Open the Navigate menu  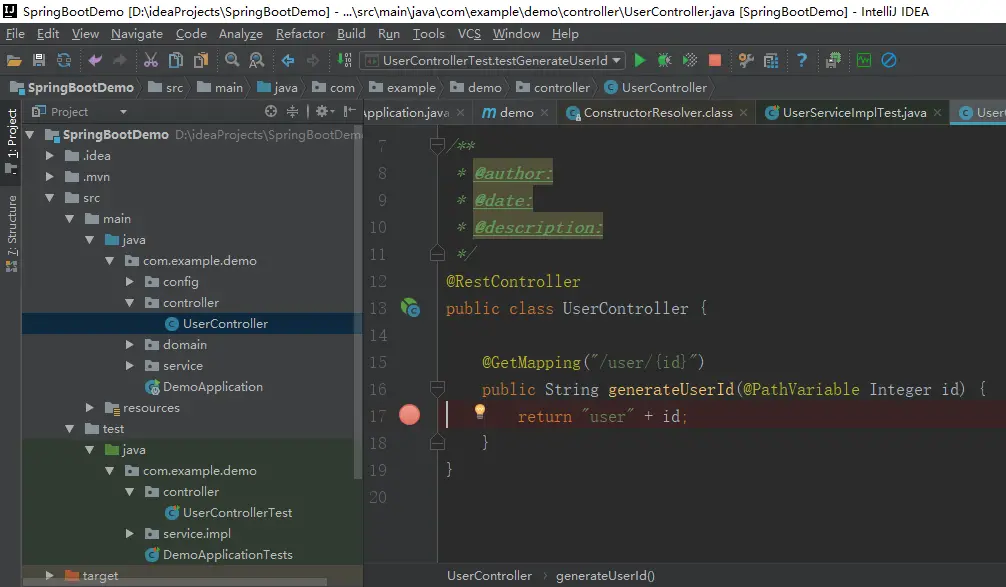(x=137, y=34)
